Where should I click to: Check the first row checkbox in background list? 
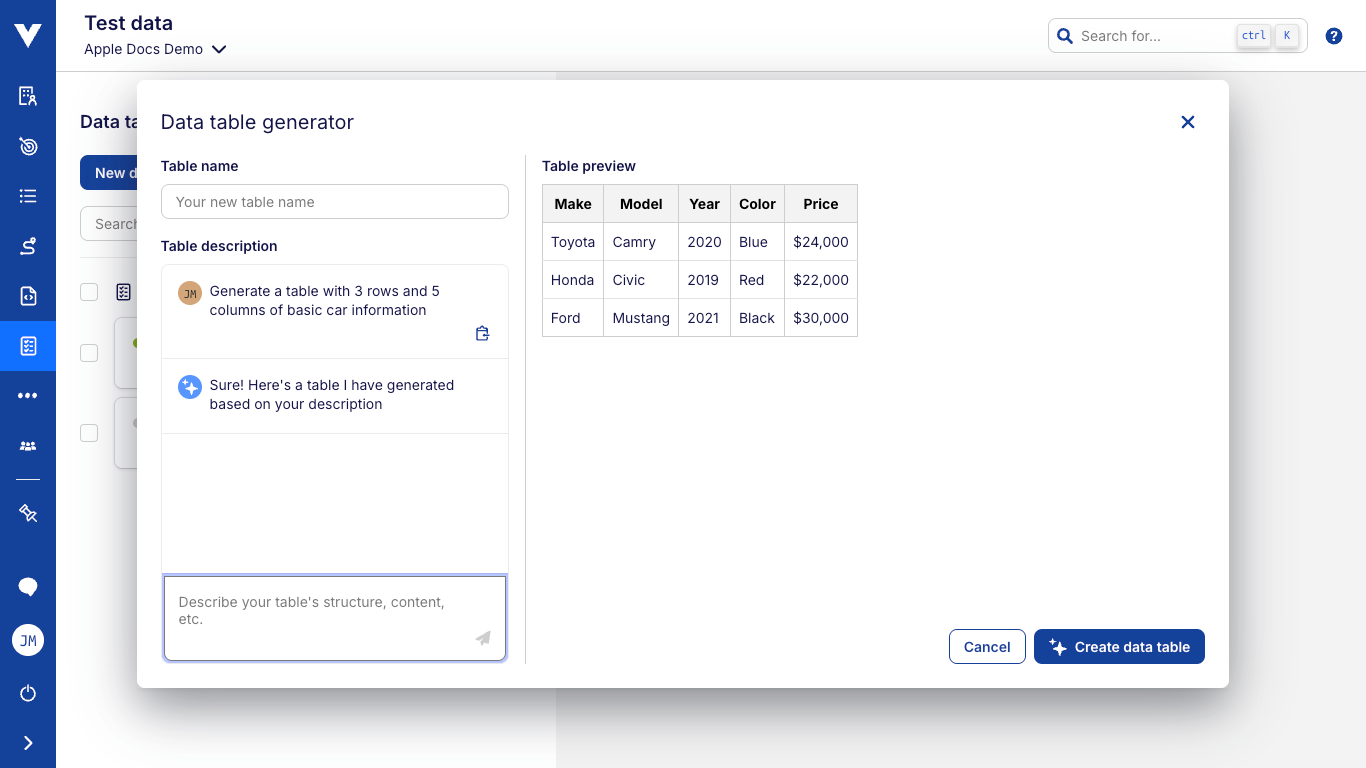[89, 292]
